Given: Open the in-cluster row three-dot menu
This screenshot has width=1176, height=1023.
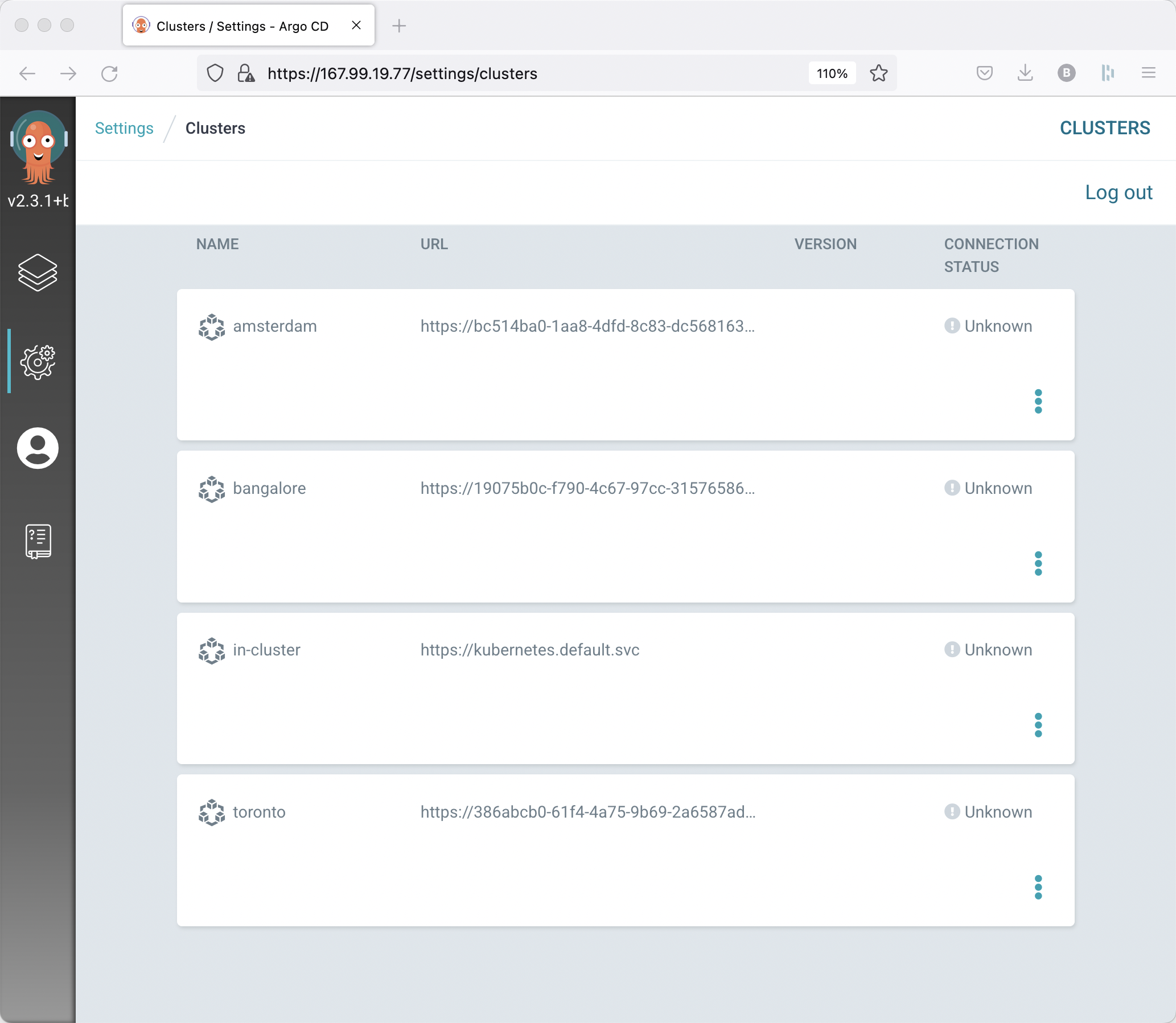Looking at the screenshot, I should 1038,725.
